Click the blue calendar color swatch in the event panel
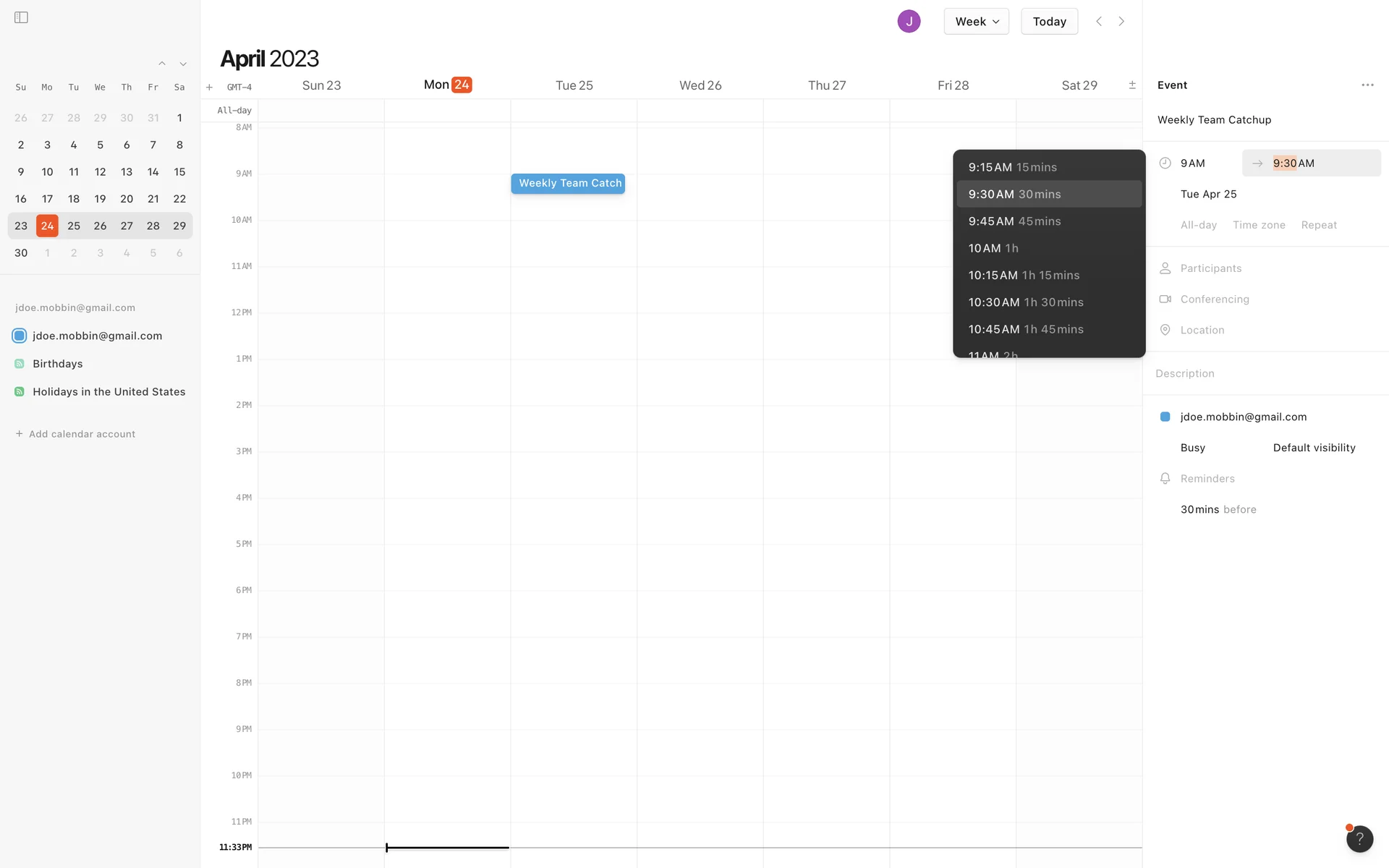The height and width of the screenshot is (868, 1389). 1165,417
